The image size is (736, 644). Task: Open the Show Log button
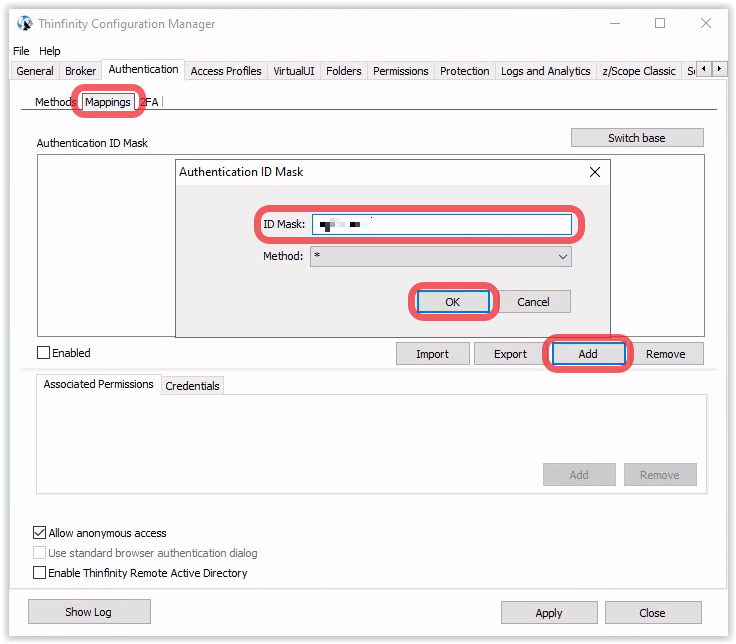pos(89,612)
